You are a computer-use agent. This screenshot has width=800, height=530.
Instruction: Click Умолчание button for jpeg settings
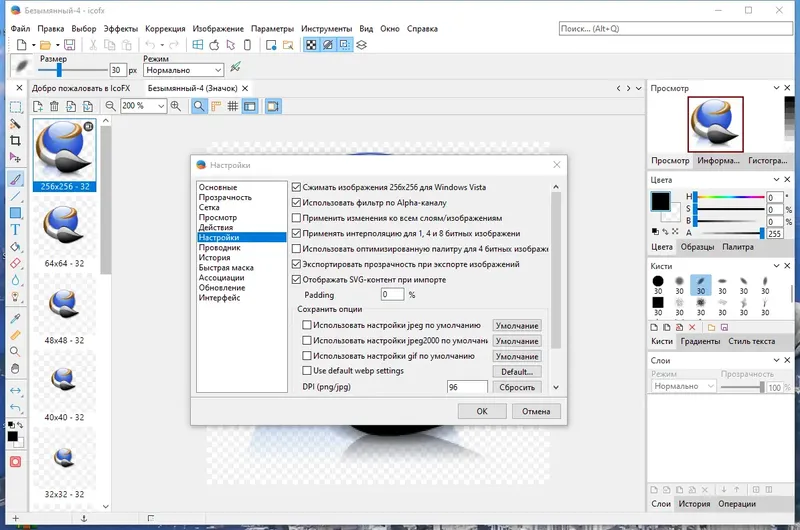point(517,325)
